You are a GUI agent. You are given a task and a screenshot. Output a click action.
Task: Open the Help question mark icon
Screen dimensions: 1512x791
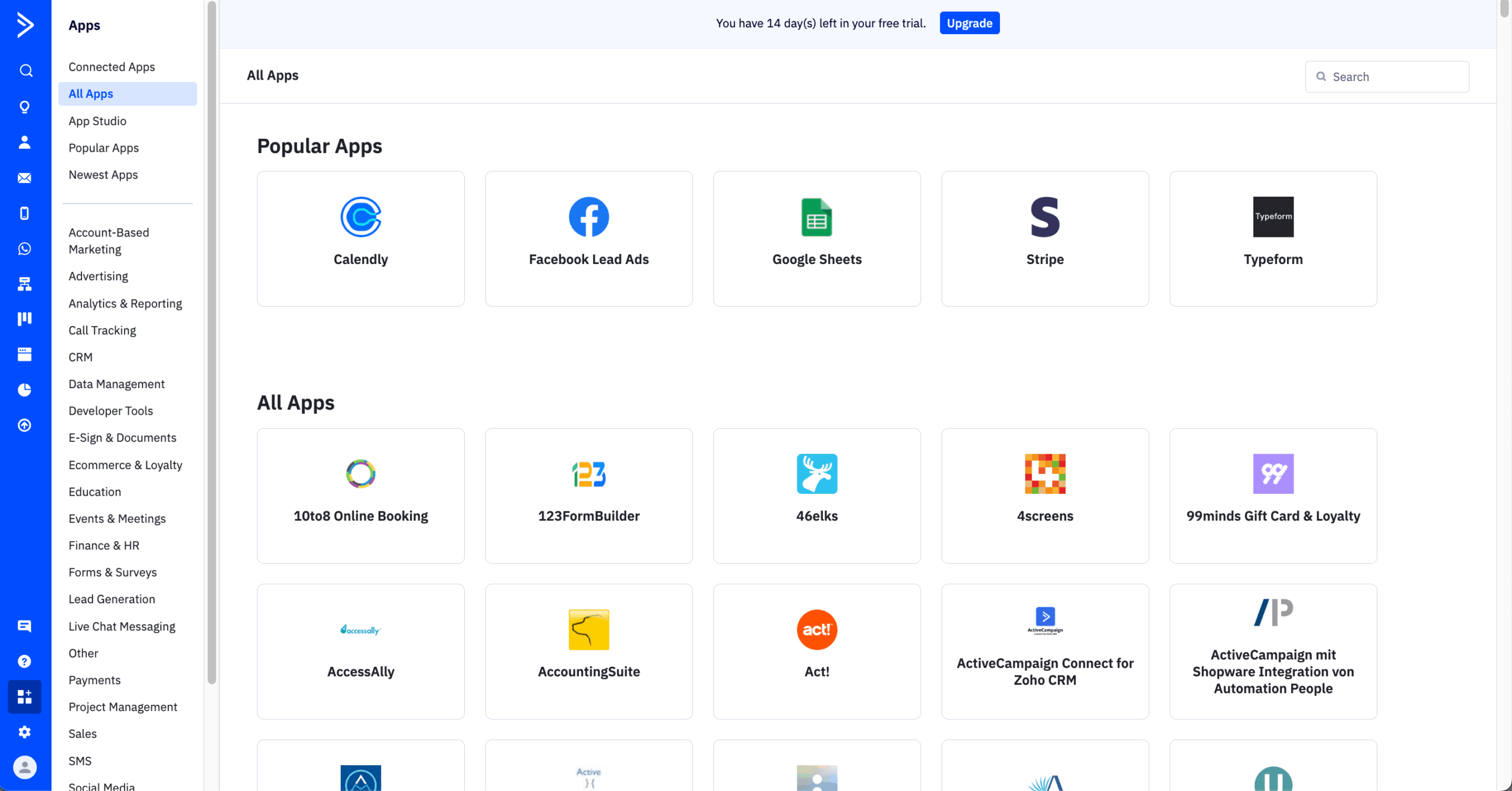click(25, 662)
